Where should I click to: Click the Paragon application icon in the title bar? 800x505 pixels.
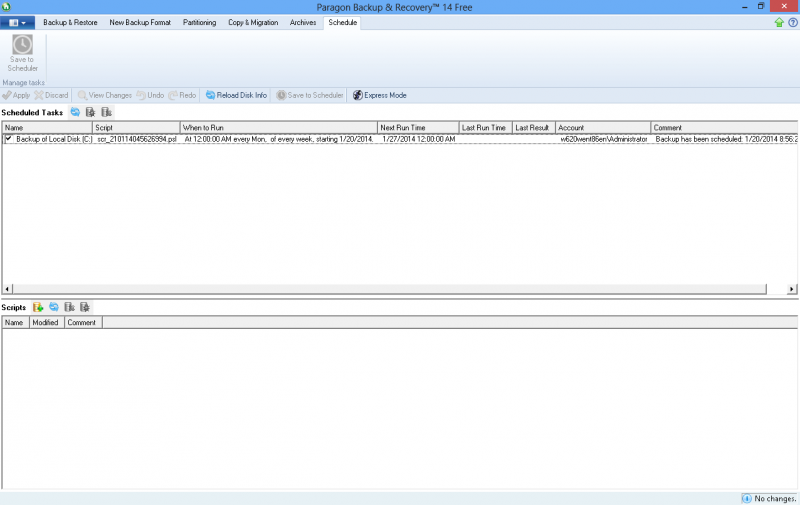(6, 7)
